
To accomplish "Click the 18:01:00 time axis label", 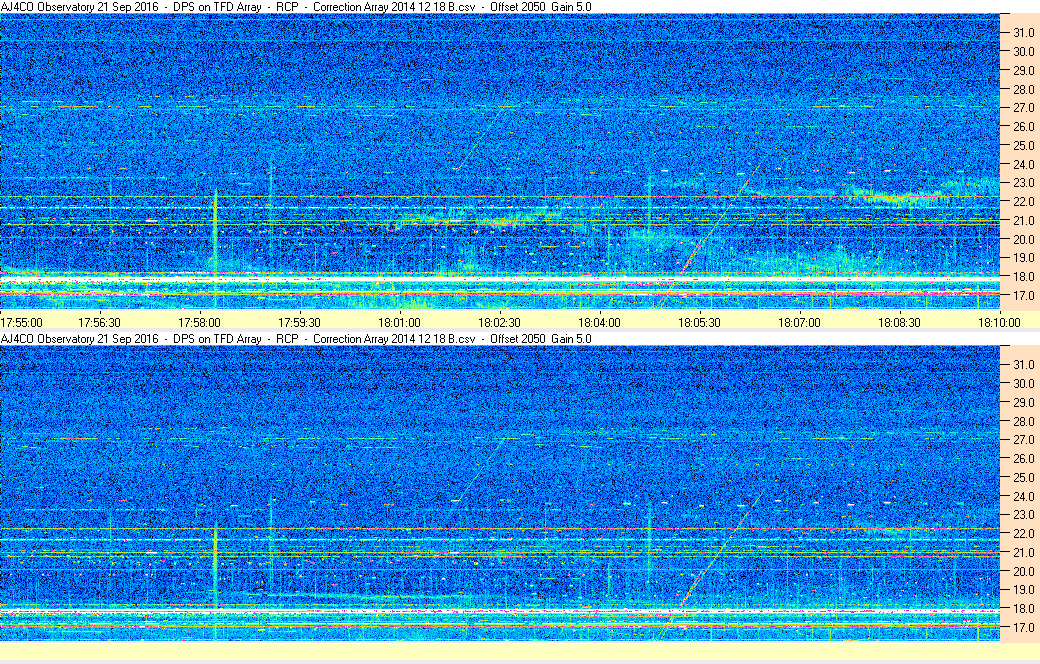I will tap(399, 323).
